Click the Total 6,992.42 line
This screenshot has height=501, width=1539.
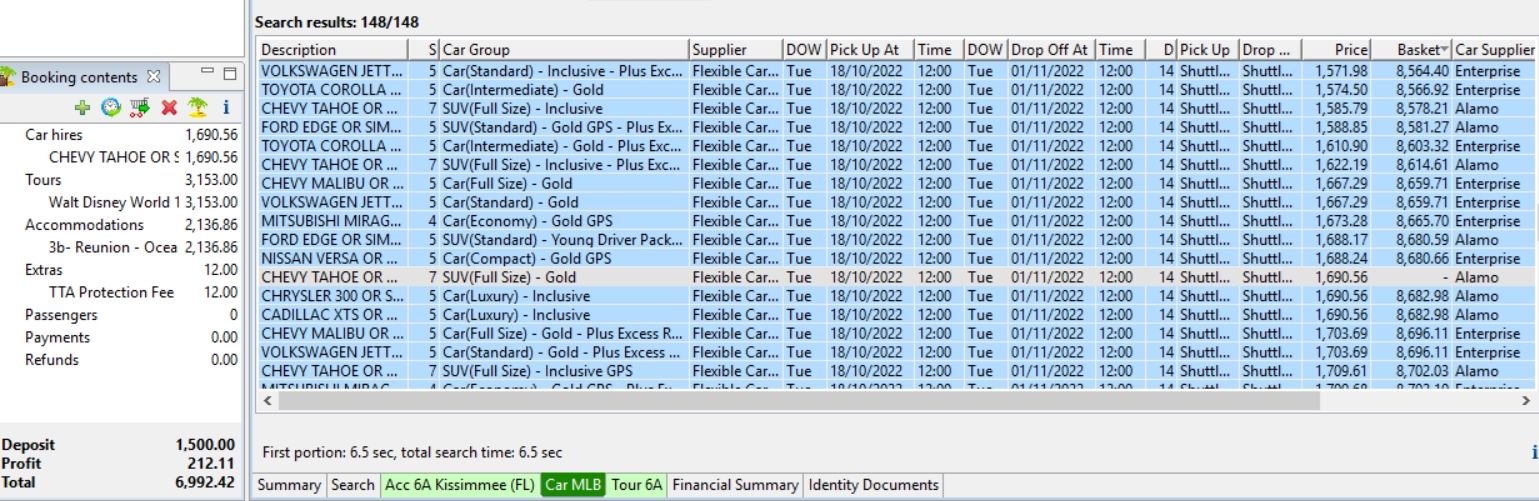[x=118, y=482]
